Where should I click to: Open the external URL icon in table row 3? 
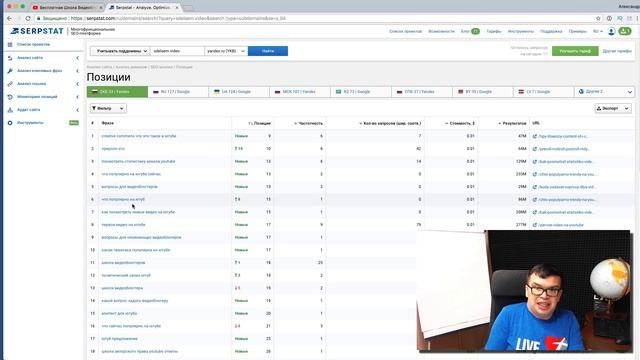pyautogui.click(x=535, y=162)
